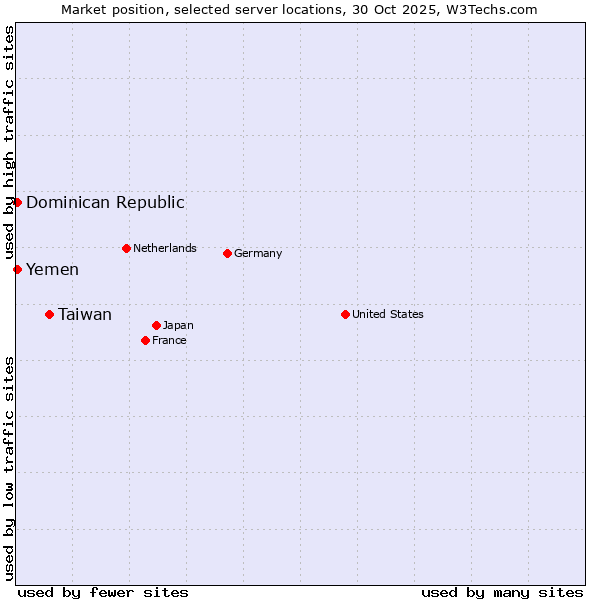Click the Yemen text label
The width and height of the screenshot is (600, 600).
(52, 269)
